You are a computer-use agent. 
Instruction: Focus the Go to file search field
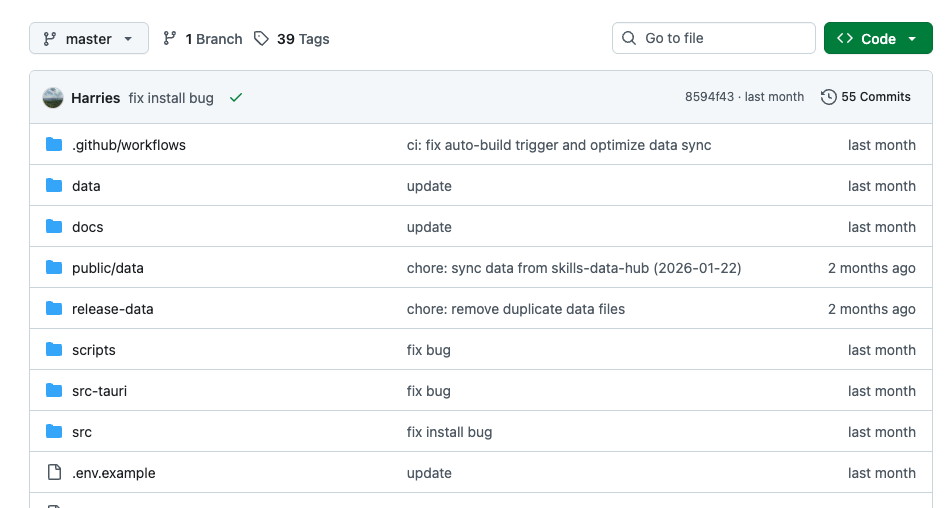click(x=714, y=38)
